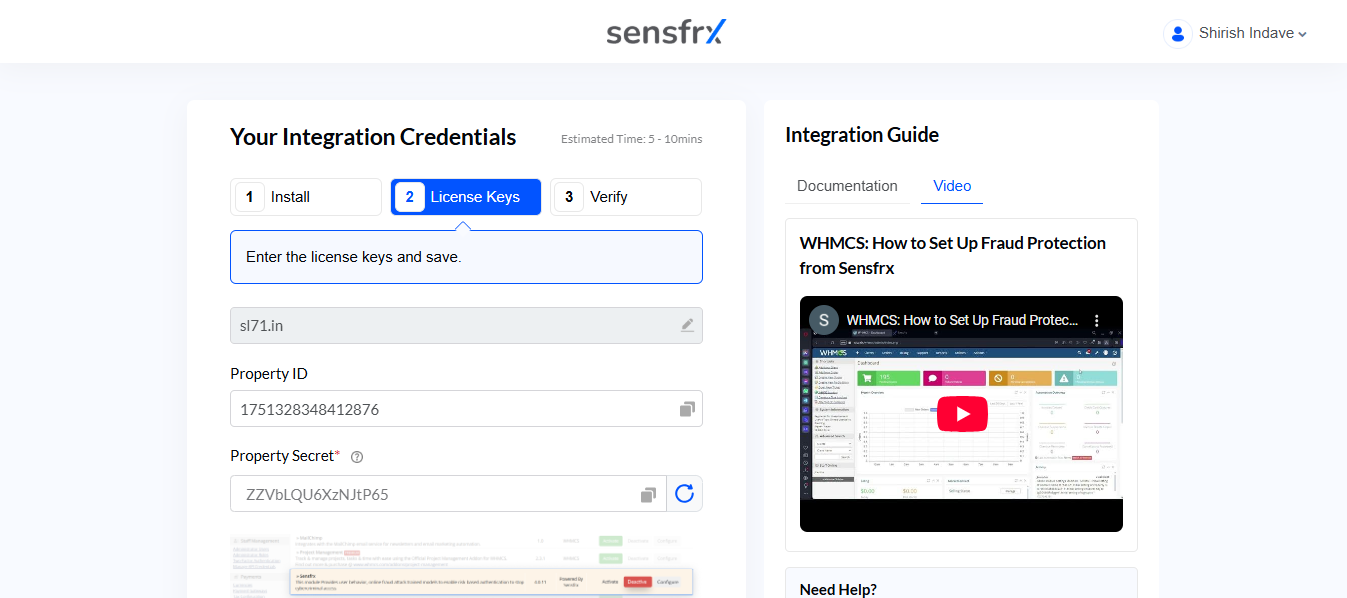1347x598 pixels.
Task: Copy the Property ID value
Action: click(687, 409)
